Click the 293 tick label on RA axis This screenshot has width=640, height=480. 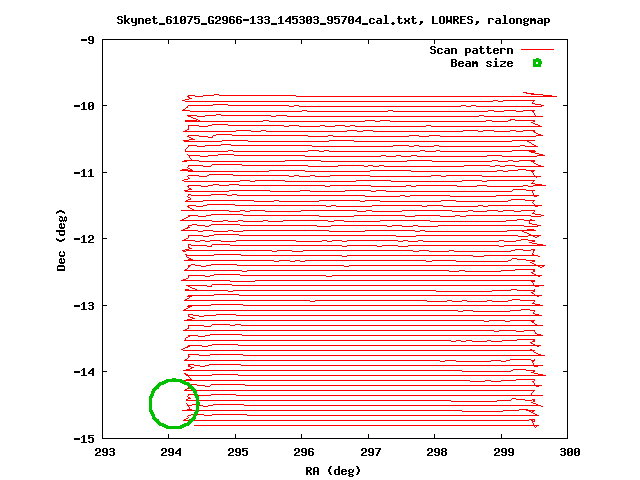(x=104, y=452)
